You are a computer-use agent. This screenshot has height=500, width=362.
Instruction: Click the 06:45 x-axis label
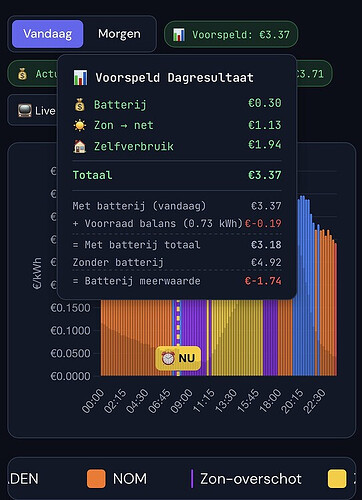(159, 401)
